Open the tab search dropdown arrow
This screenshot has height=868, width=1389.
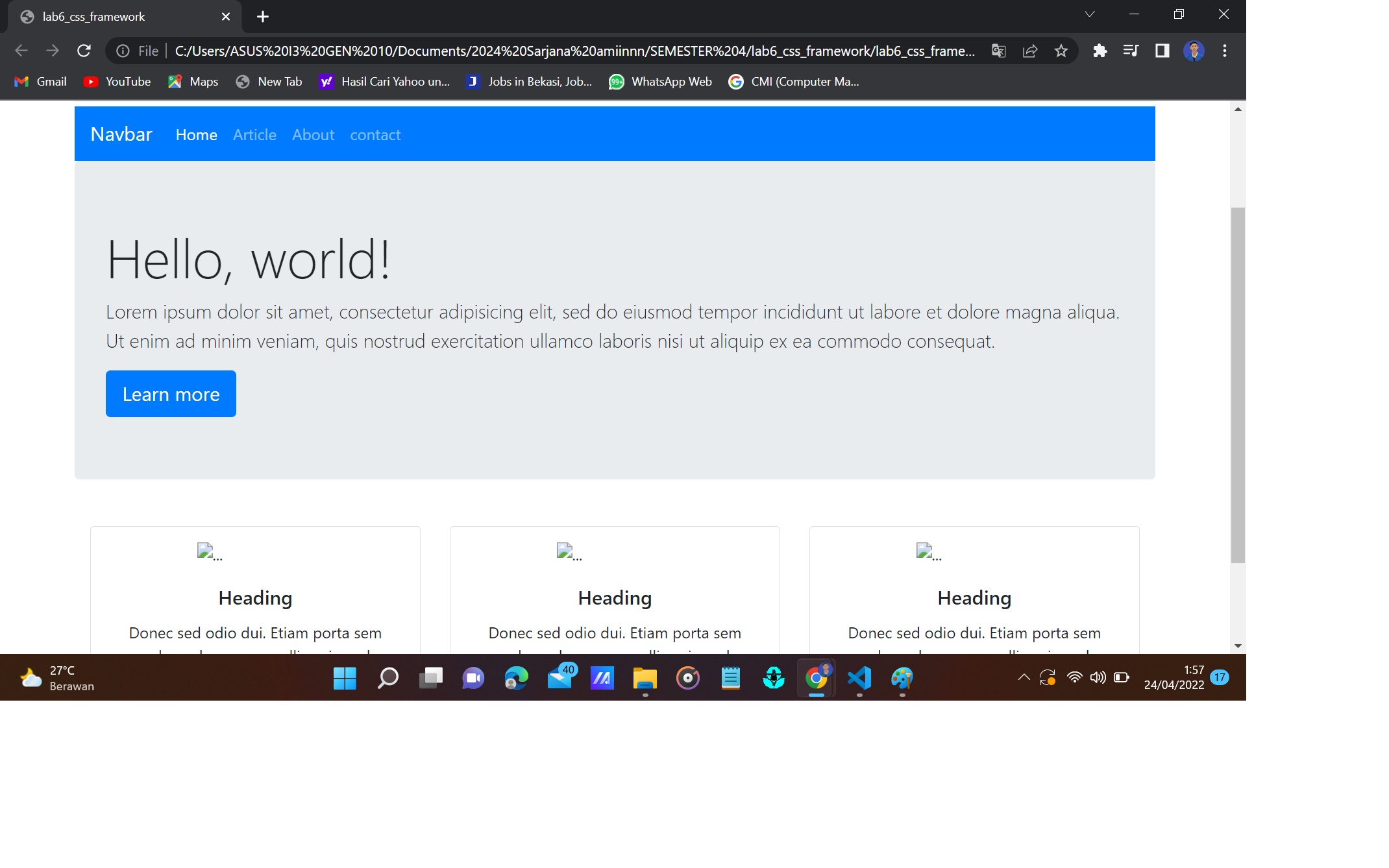click(1090, 14)
